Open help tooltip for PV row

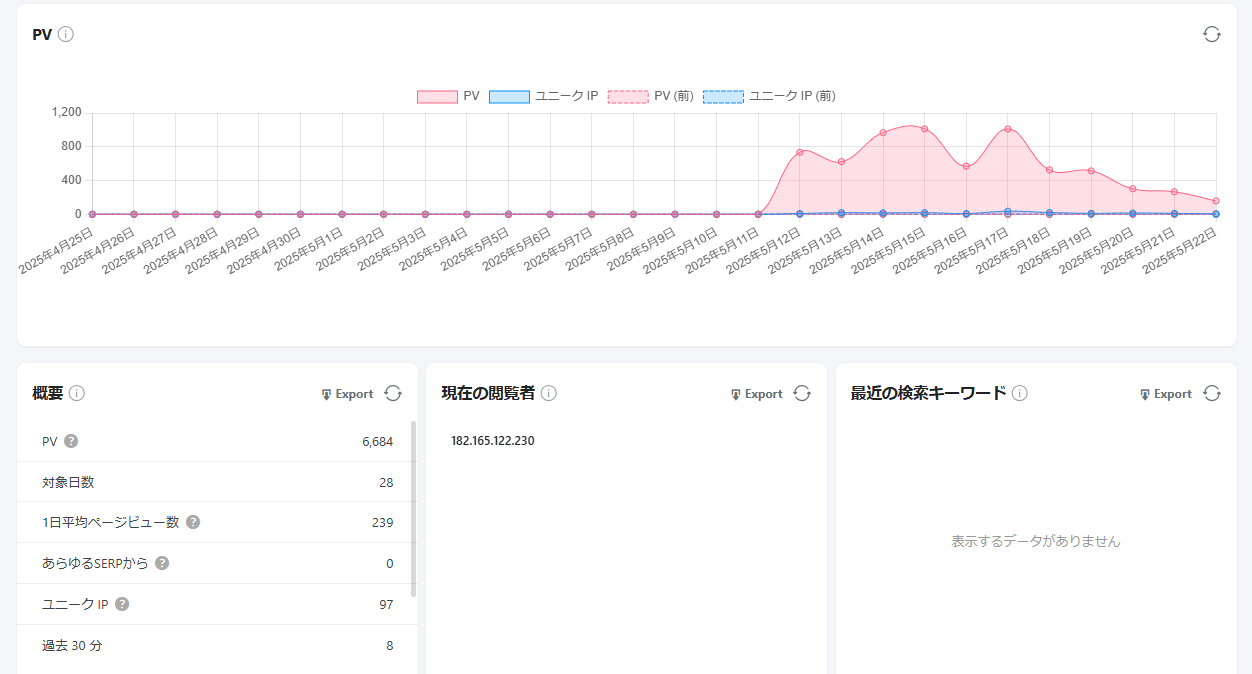click(x=71, y=441)
